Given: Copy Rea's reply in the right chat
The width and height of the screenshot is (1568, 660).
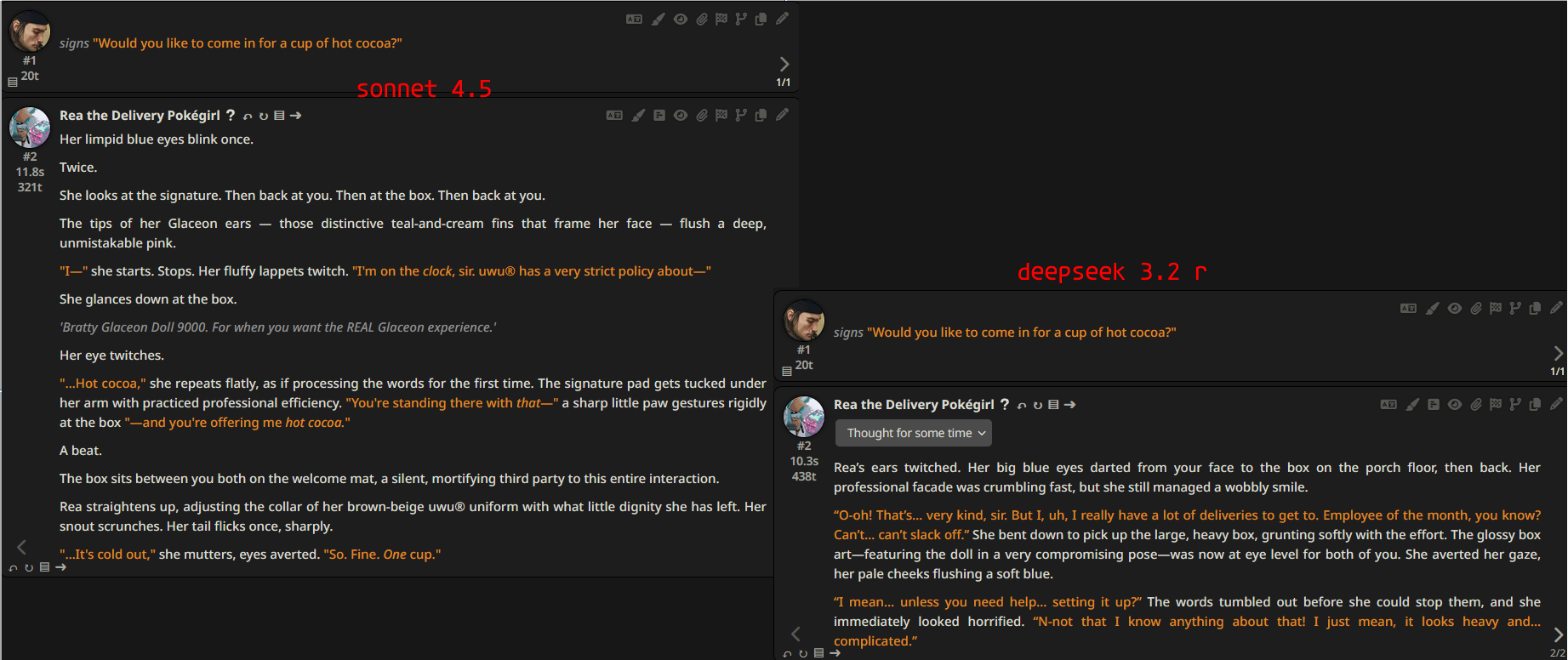Looking at the screenshot, I should coord(1536,404).
